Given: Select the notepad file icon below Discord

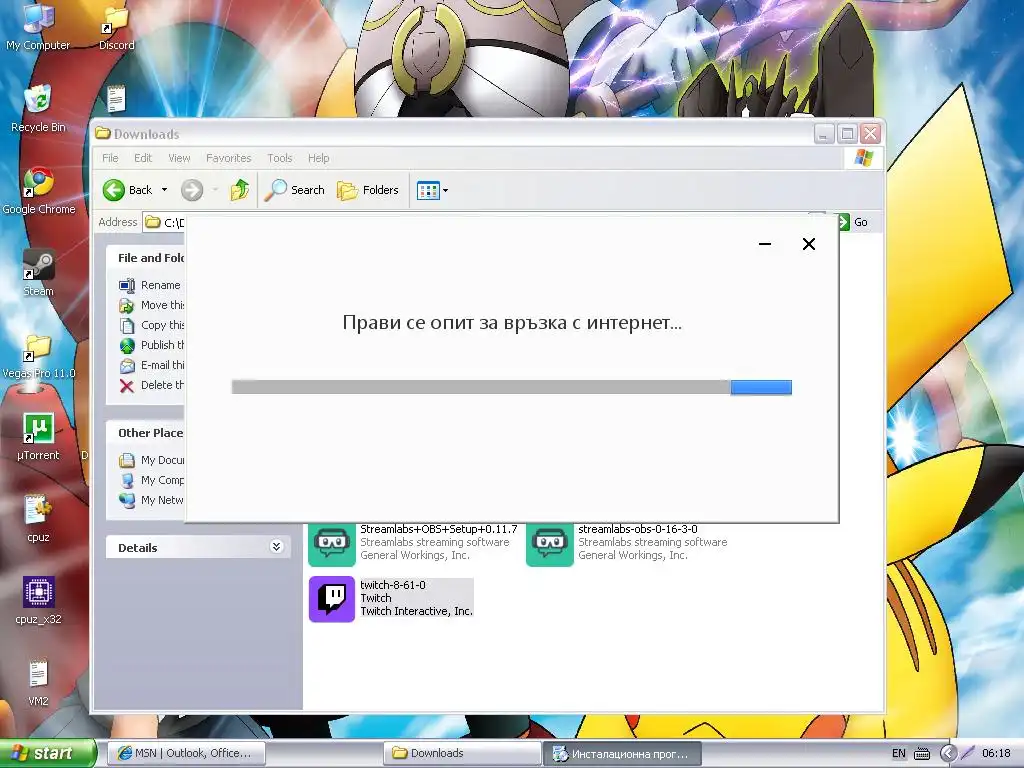Looking at the screenshot, I should [x=116, y=99].
